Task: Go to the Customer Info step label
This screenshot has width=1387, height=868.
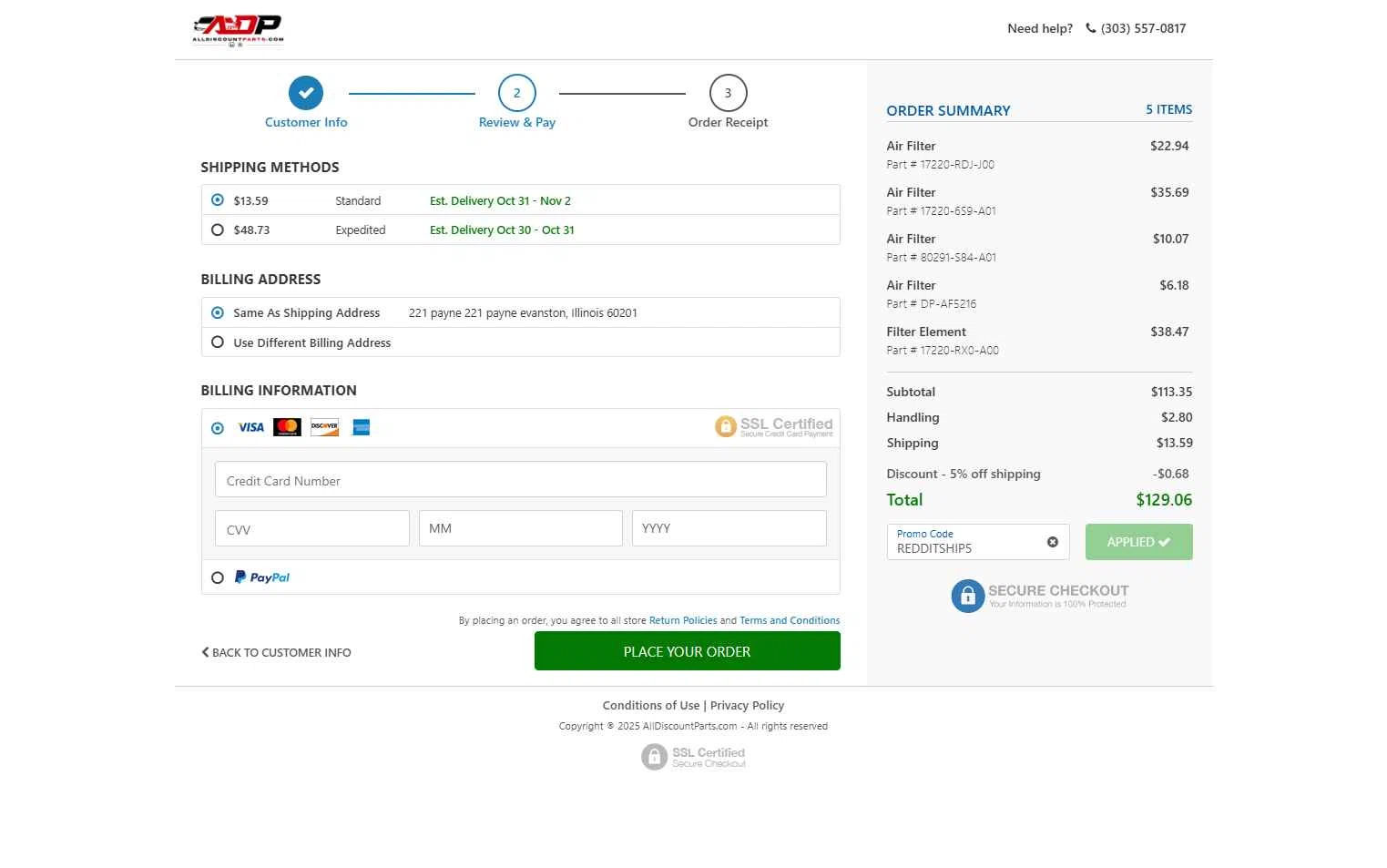Action: (306, 122)
